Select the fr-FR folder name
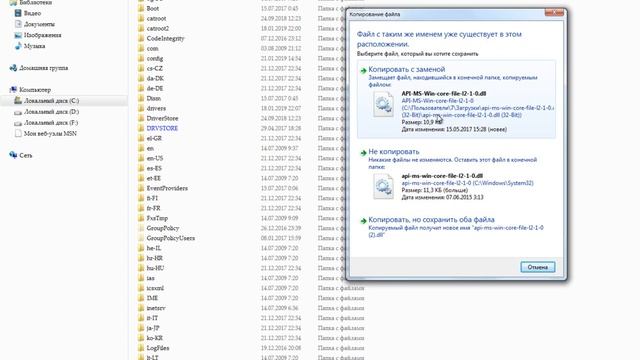The width and height of the screenshot is (640, 360). [x=153, y=208]
